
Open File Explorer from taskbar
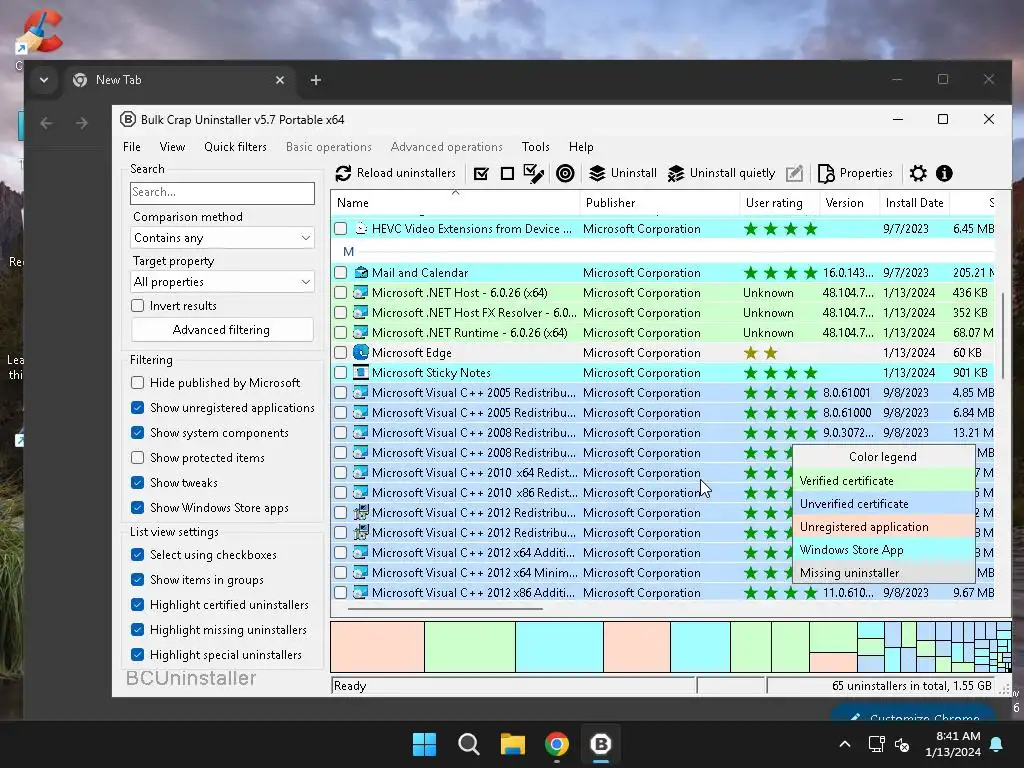point(513,744)
